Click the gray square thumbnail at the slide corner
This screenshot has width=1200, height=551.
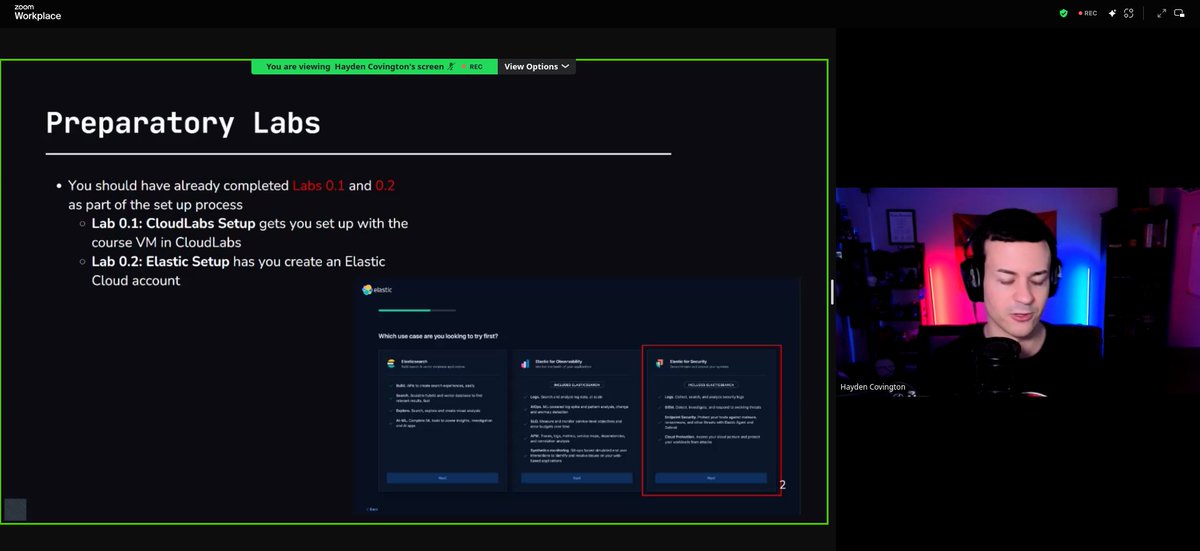[15, 509]
